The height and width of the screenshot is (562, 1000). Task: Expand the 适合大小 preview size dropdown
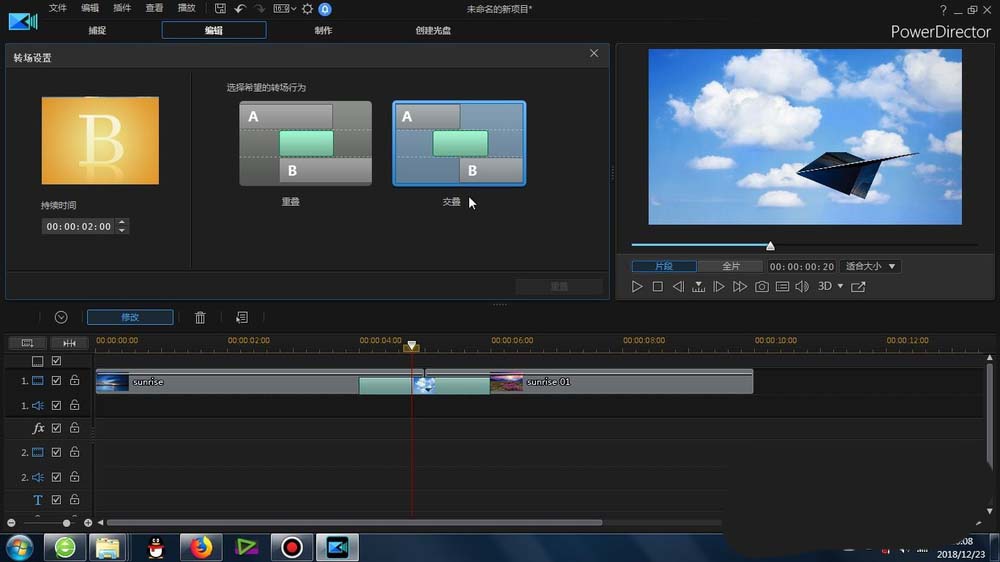click(870, 267)
